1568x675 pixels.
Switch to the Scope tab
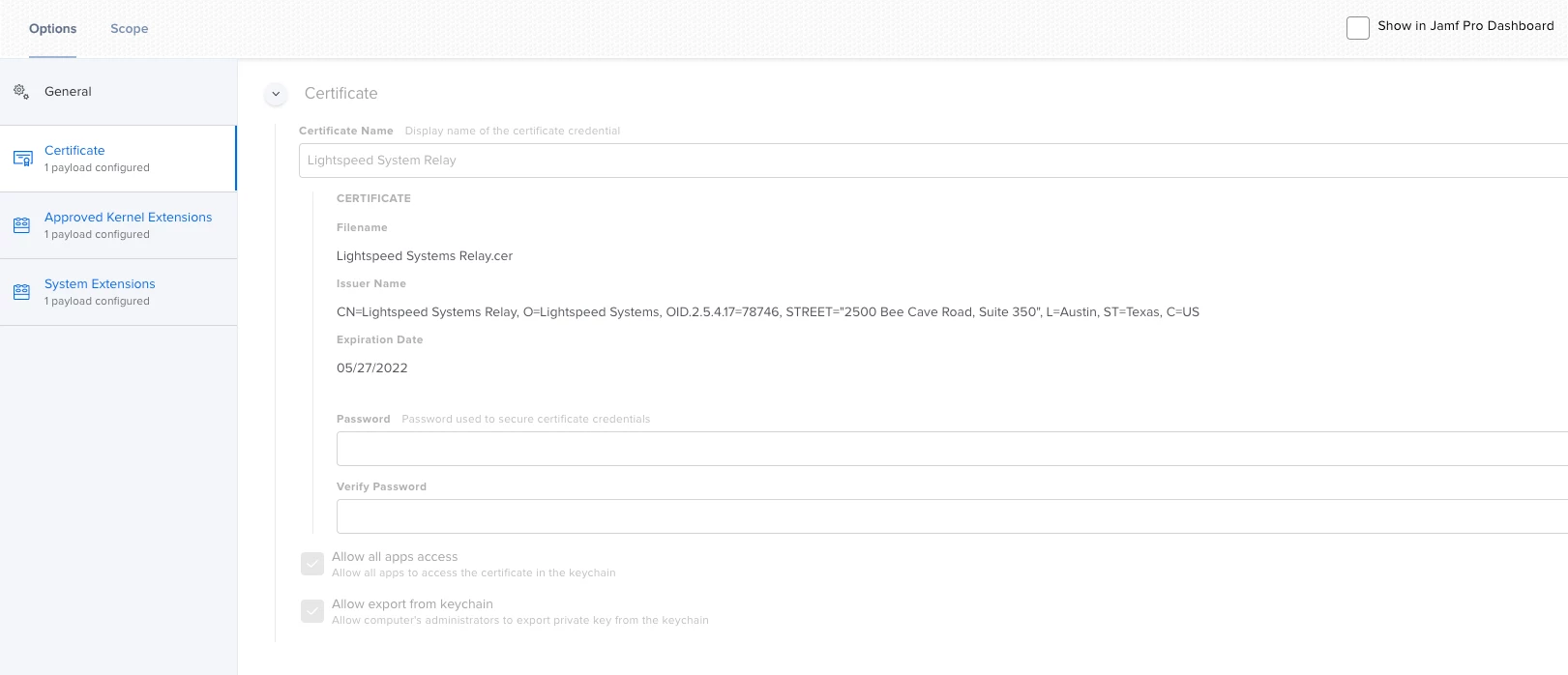click(129, 29)
